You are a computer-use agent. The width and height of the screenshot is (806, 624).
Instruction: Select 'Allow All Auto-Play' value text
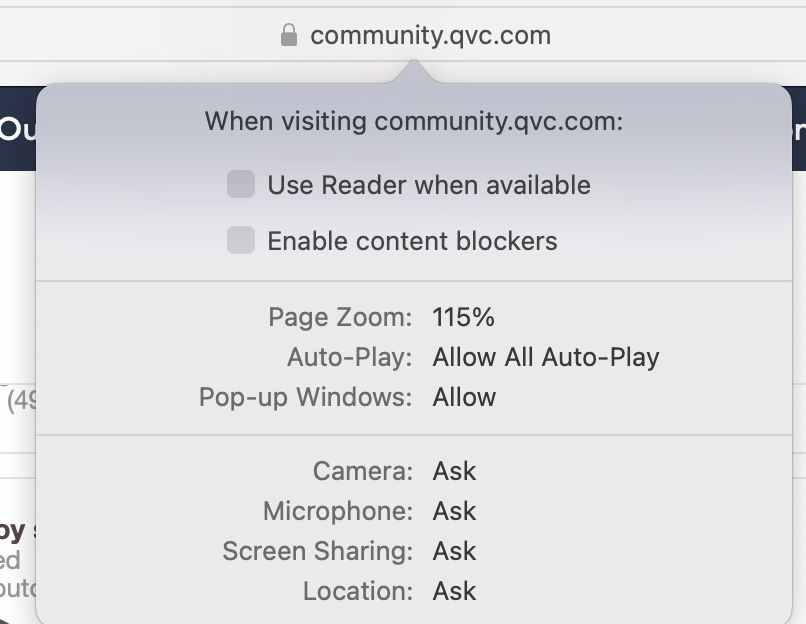pyautogui.click(x=546, y=357)
